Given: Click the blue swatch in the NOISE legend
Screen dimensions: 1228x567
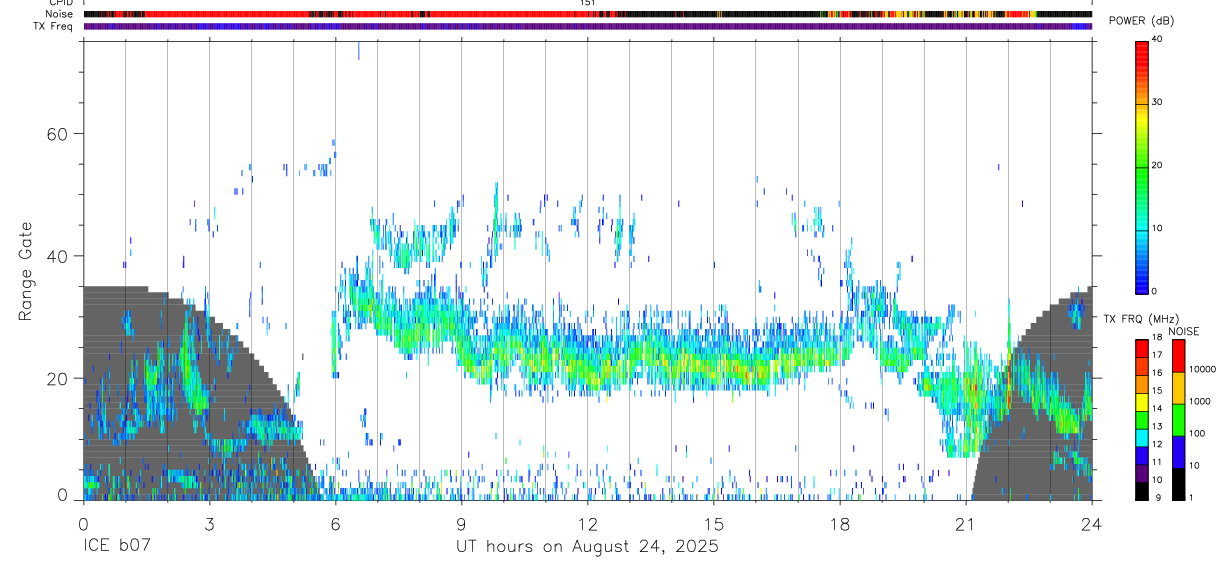Looking at the screenshot, I should [x=1178, y=452].
